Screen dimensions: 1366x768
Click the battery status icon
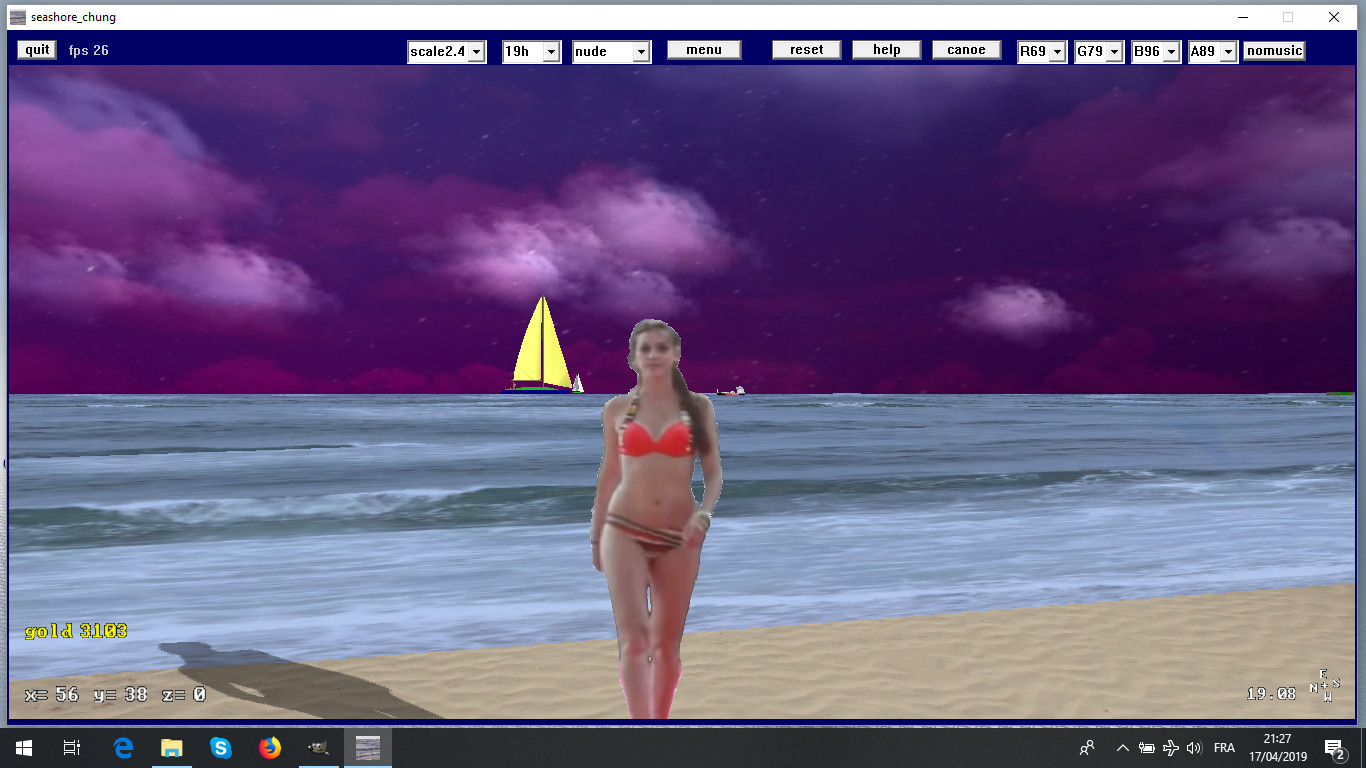tap(1147, 748)
